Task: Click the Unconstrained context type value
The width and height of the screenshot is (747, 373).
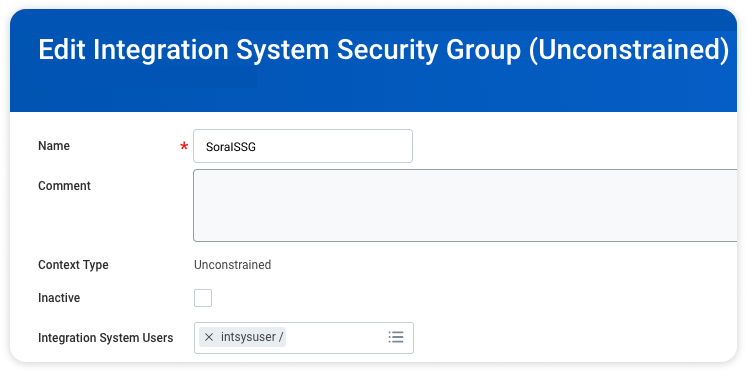Action: tap(232, 265)
